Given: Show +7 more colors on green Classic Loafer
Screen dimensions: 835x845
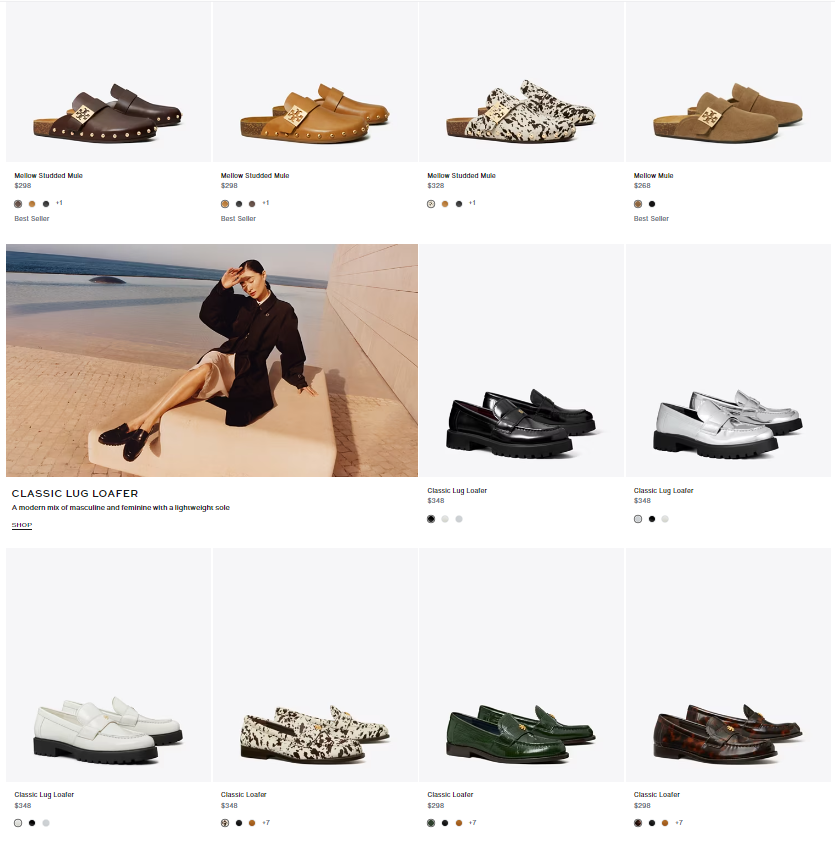Looking at the screenshot, I should 472,823.
